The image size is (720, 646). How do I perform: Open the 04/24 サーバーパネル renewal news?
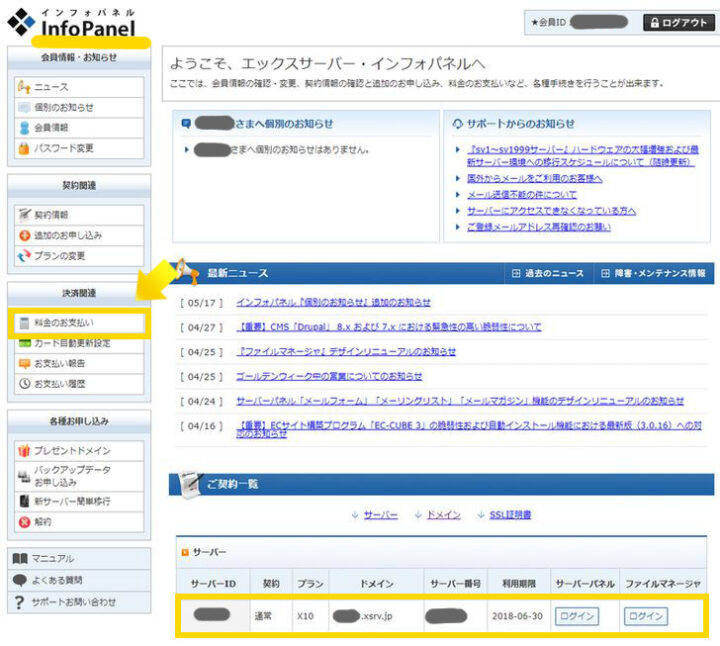point(460,401)
